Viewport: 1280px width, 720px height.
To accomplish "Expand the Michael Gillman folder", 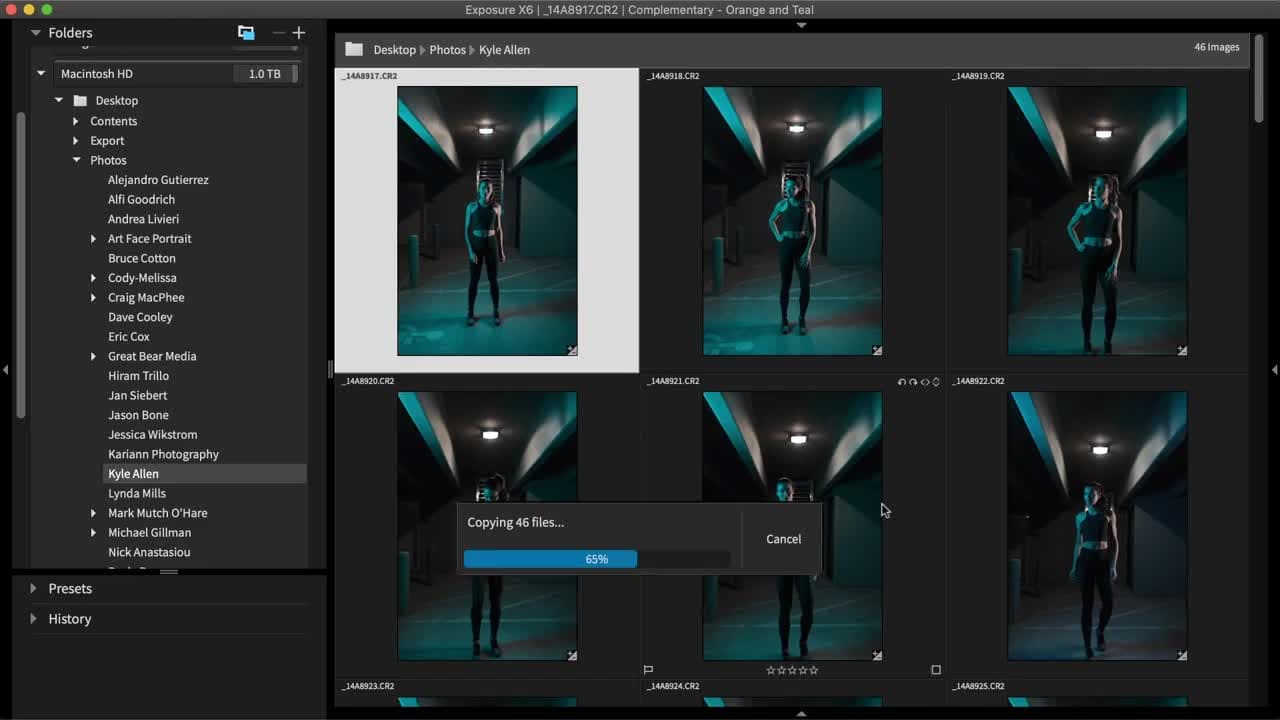I will 94,533.
